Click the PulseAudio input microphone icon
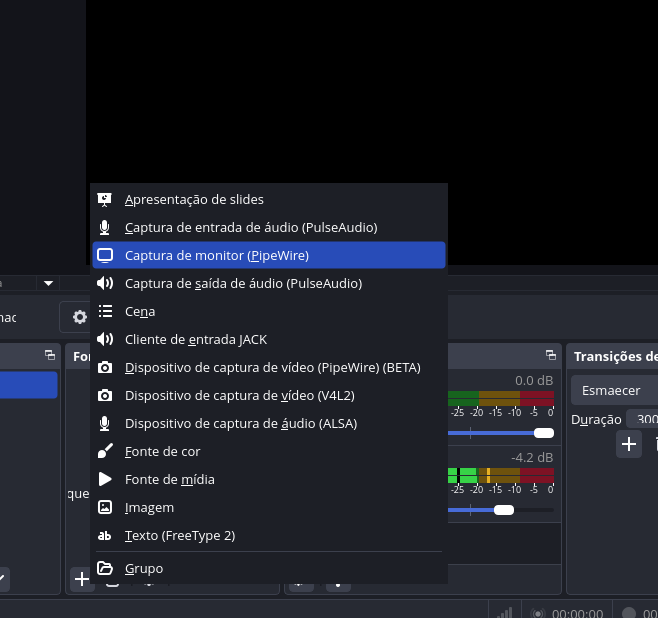 pos(104,227)
